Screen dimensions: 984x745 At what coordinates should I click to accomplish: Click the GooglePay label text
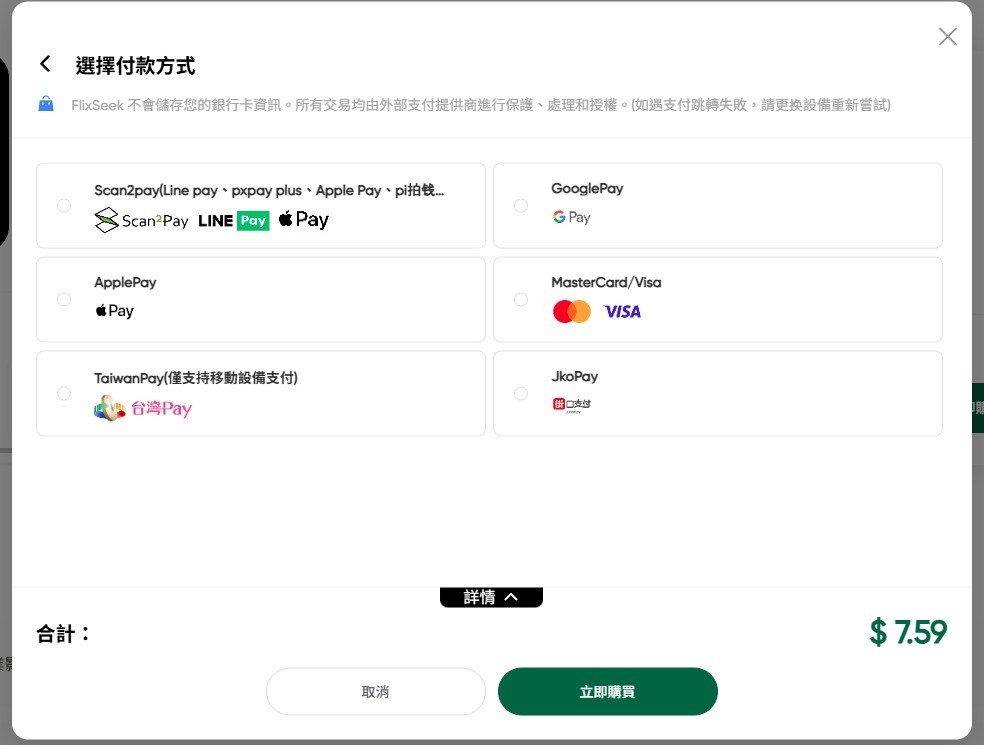587,188
